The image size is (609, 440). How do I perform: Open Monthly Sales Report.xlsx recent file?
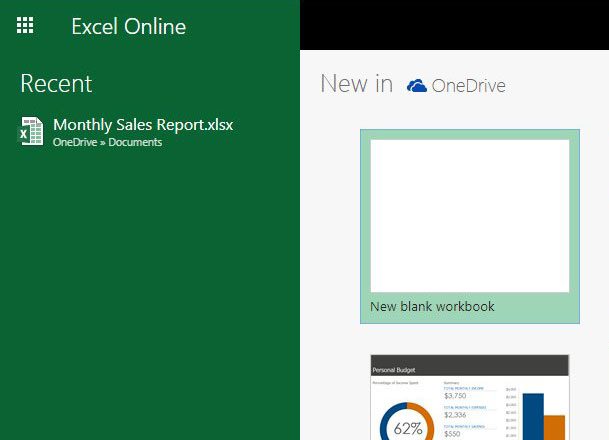(143, 125)
